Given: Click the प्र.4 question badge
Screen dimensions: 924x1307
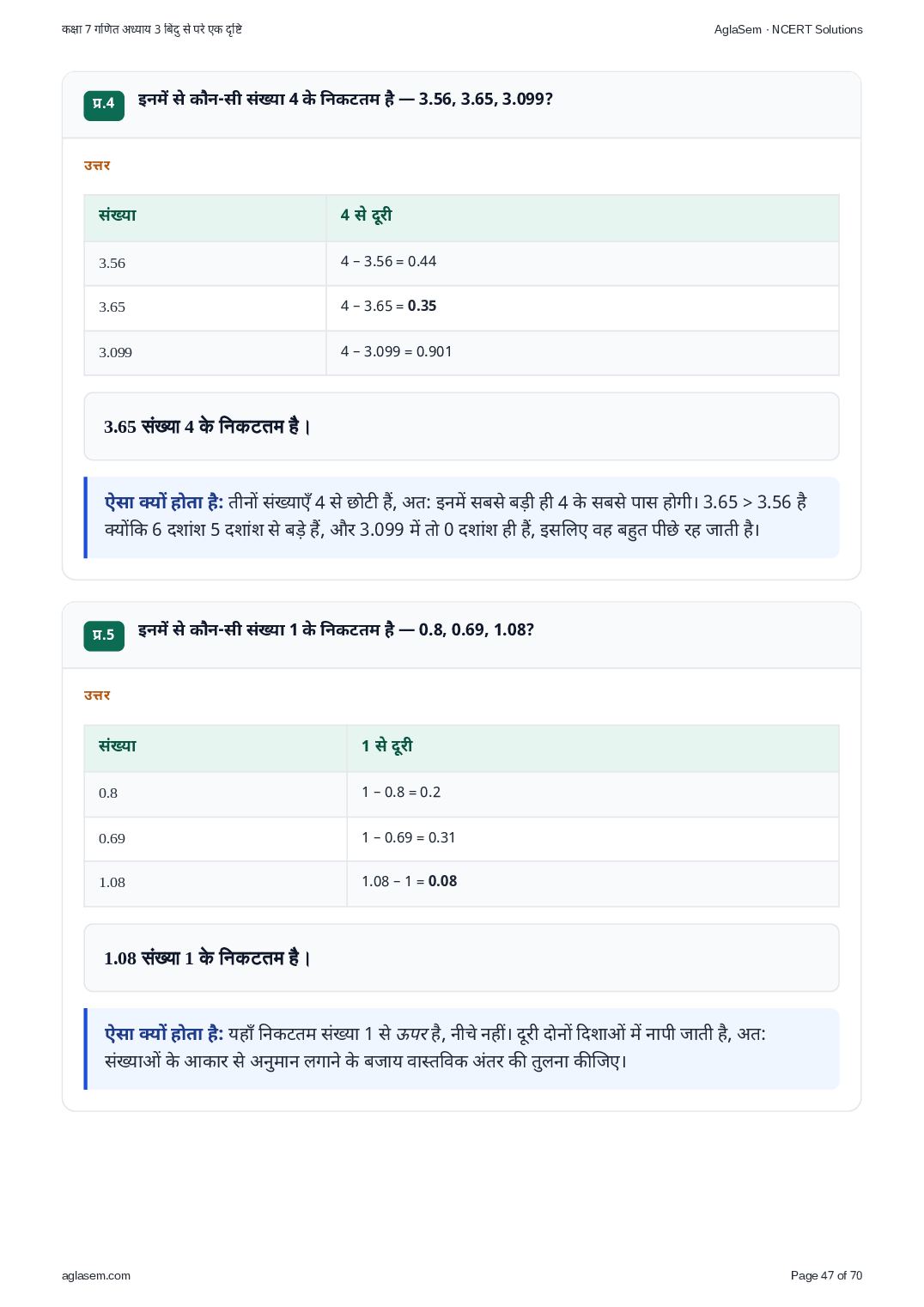Looking at the screenshot, I should [x=104, y=105].
